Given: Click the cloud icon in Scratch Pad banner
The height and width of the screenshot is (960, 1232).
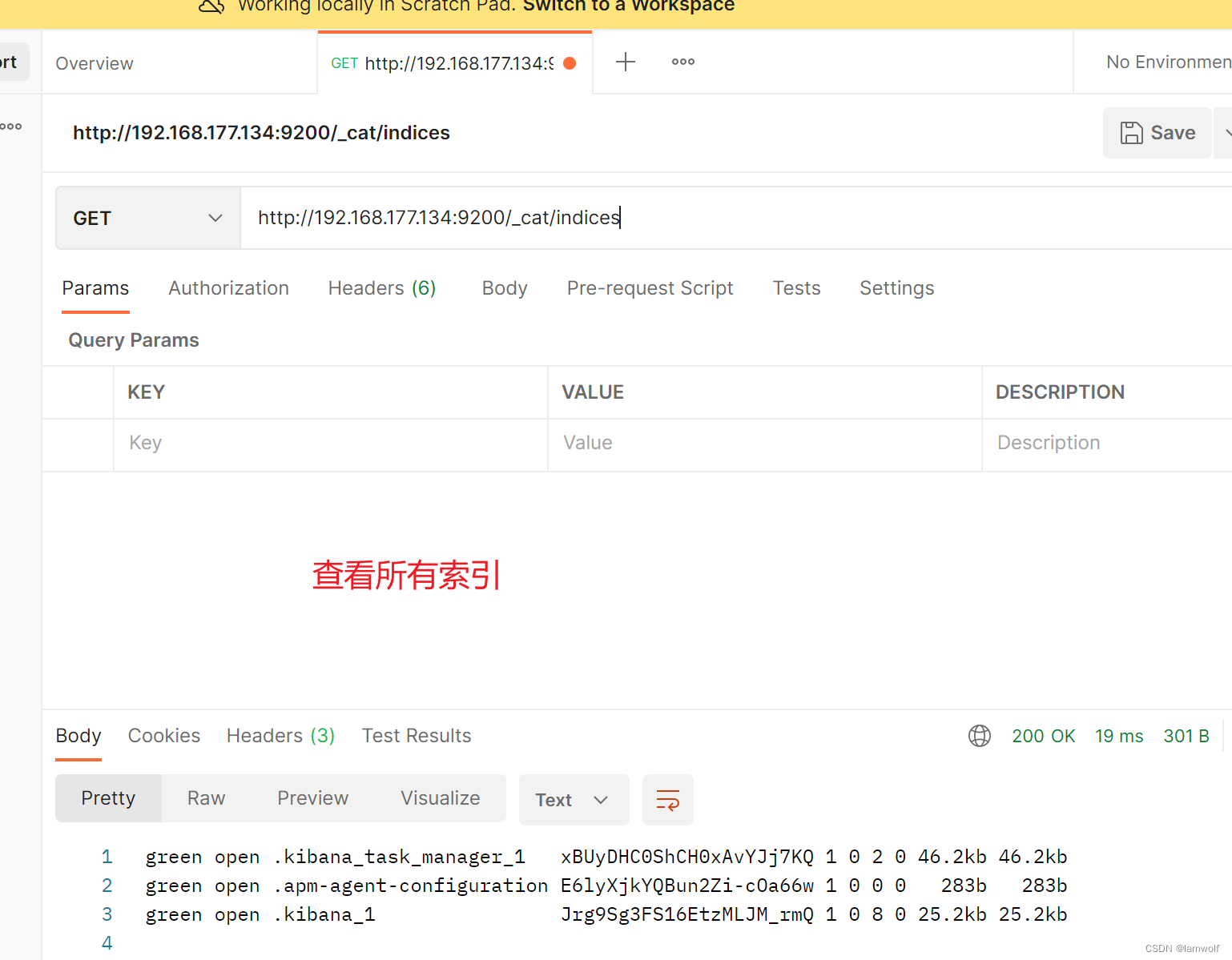Looking at the screenshot, I should click(x=211, y=6).
